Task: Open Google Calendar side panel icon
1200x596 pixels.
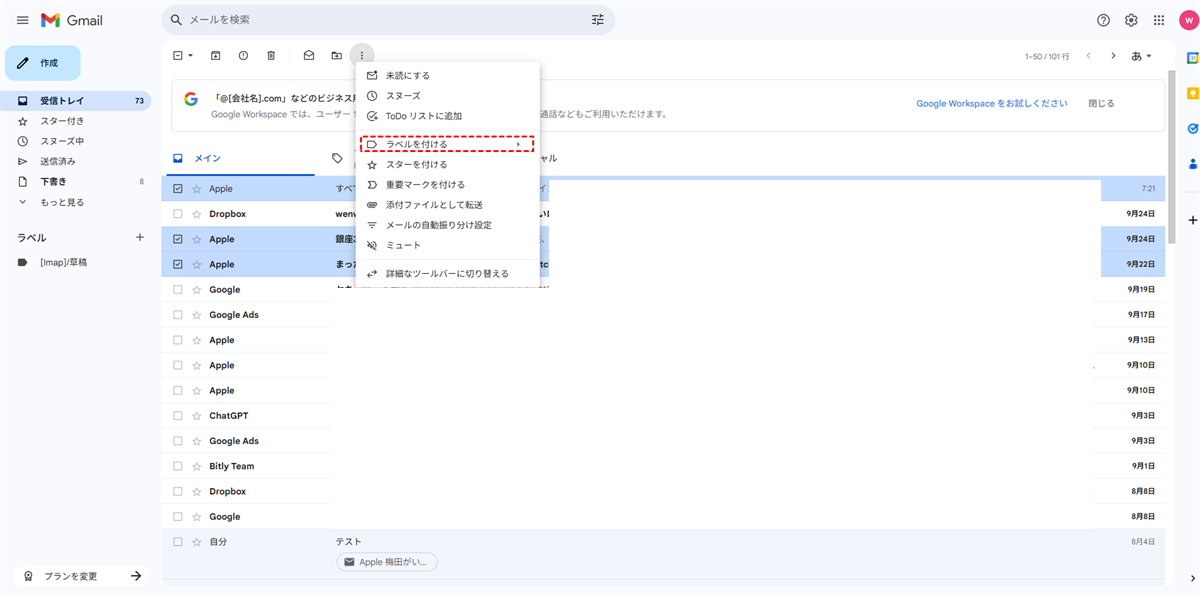Action: pyautogui.click(x=1192, y=58)
